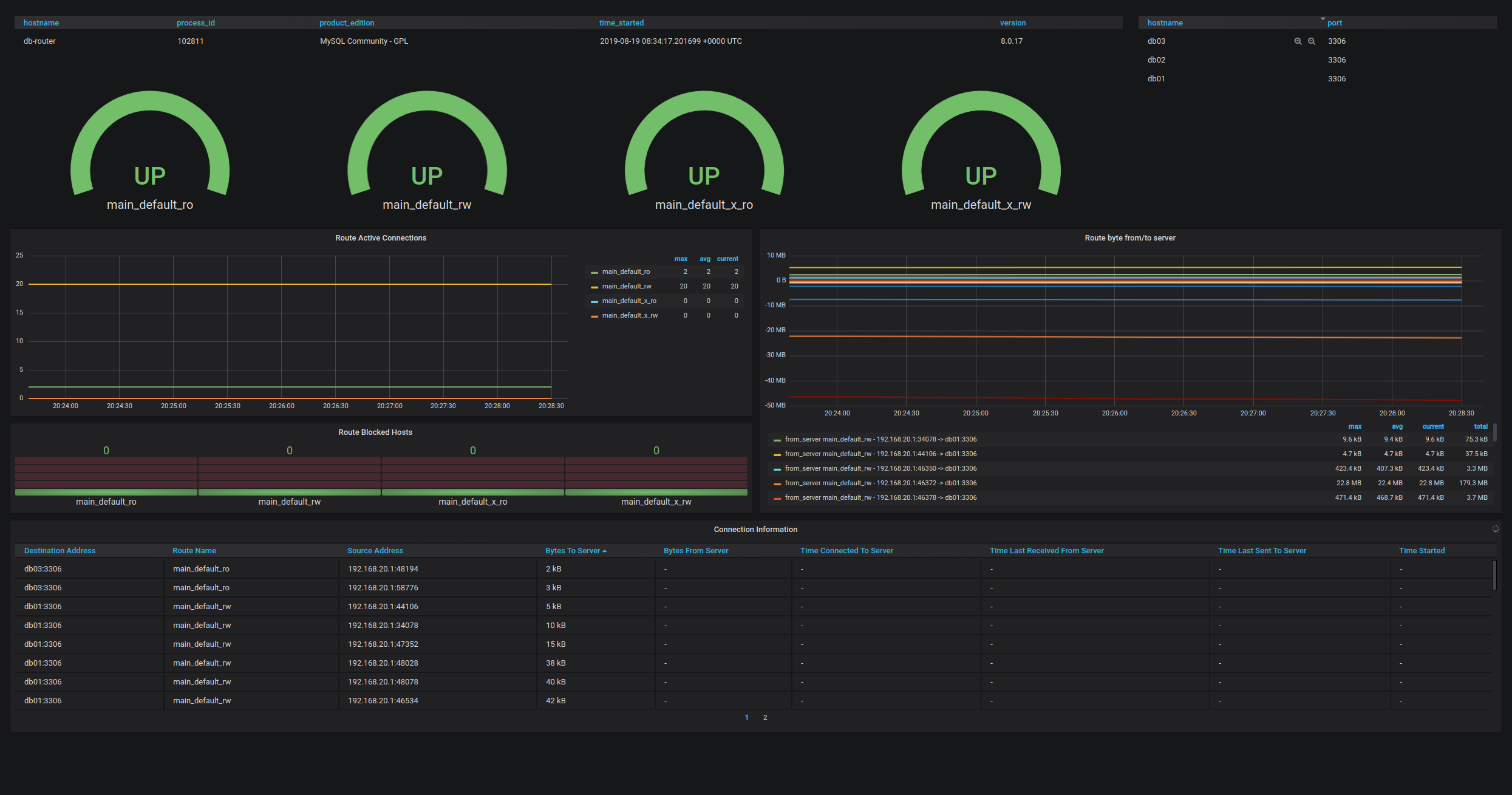Click the db01 hostname cell

point(1156,79)
